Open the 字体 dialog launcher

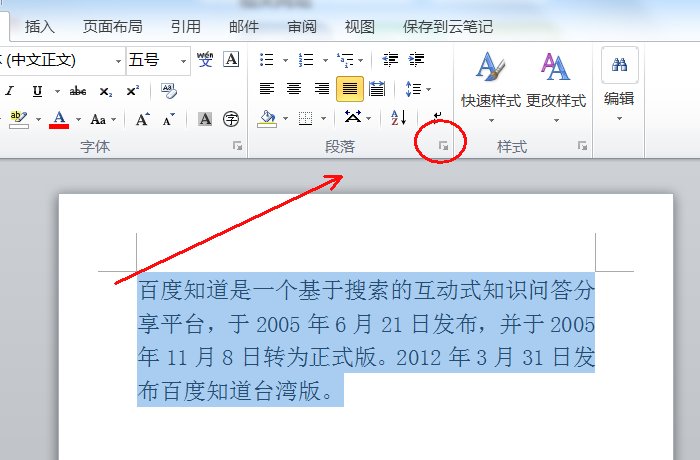click(238, 146)
